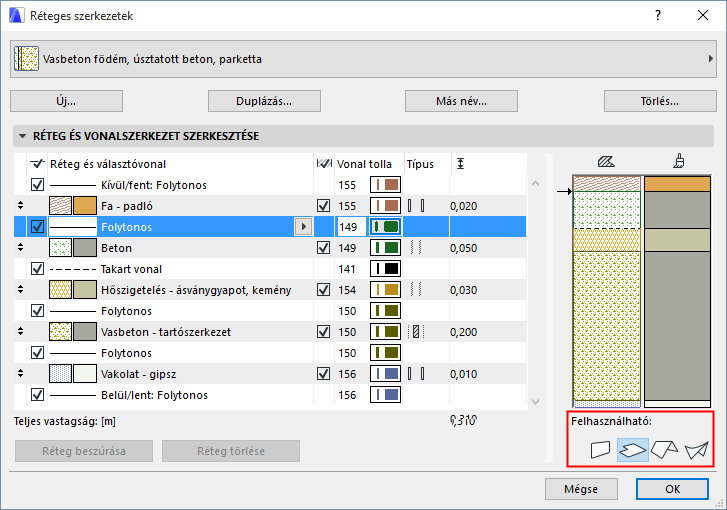Screen dimensions: 727x510
Task: Open line type popup arrow on selected Folytonos row
Action: (x=303, y=227)
